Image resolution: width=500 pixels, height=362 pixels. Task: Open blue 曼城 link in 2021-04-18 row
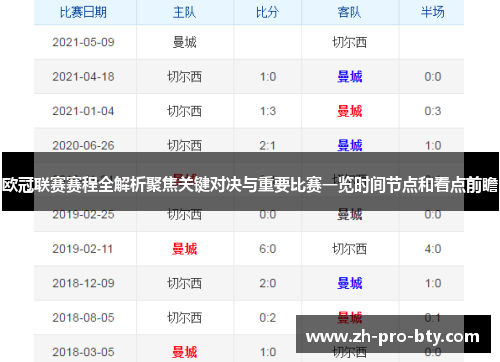349,77
